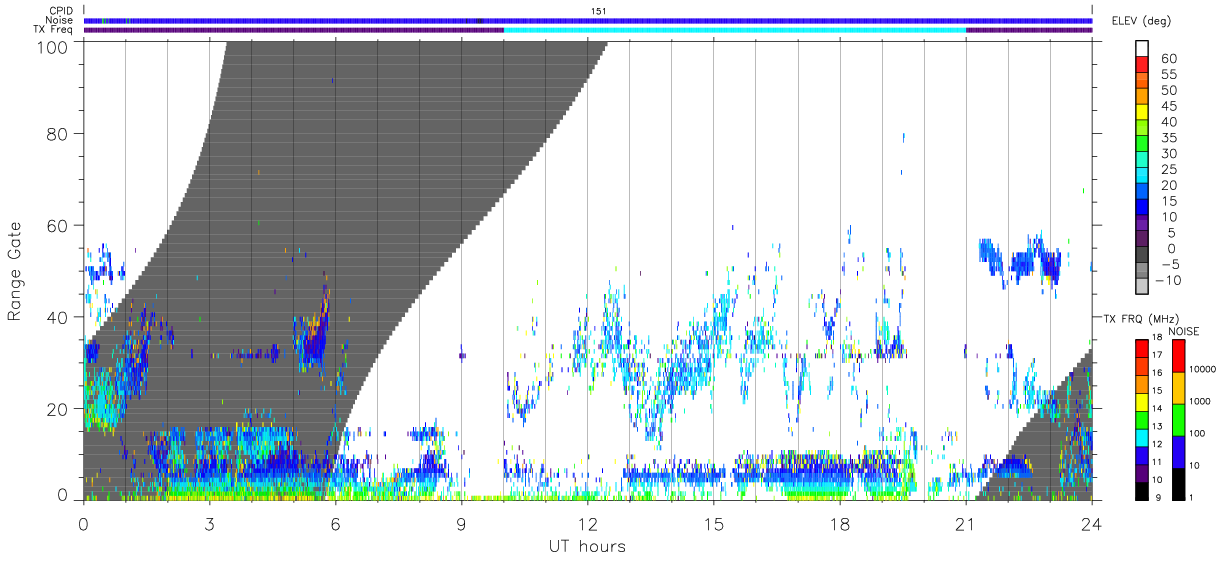This screenshot has height=567, width=1228.
Task: Click the "Noise" row label above the plot
Action: 61,20
